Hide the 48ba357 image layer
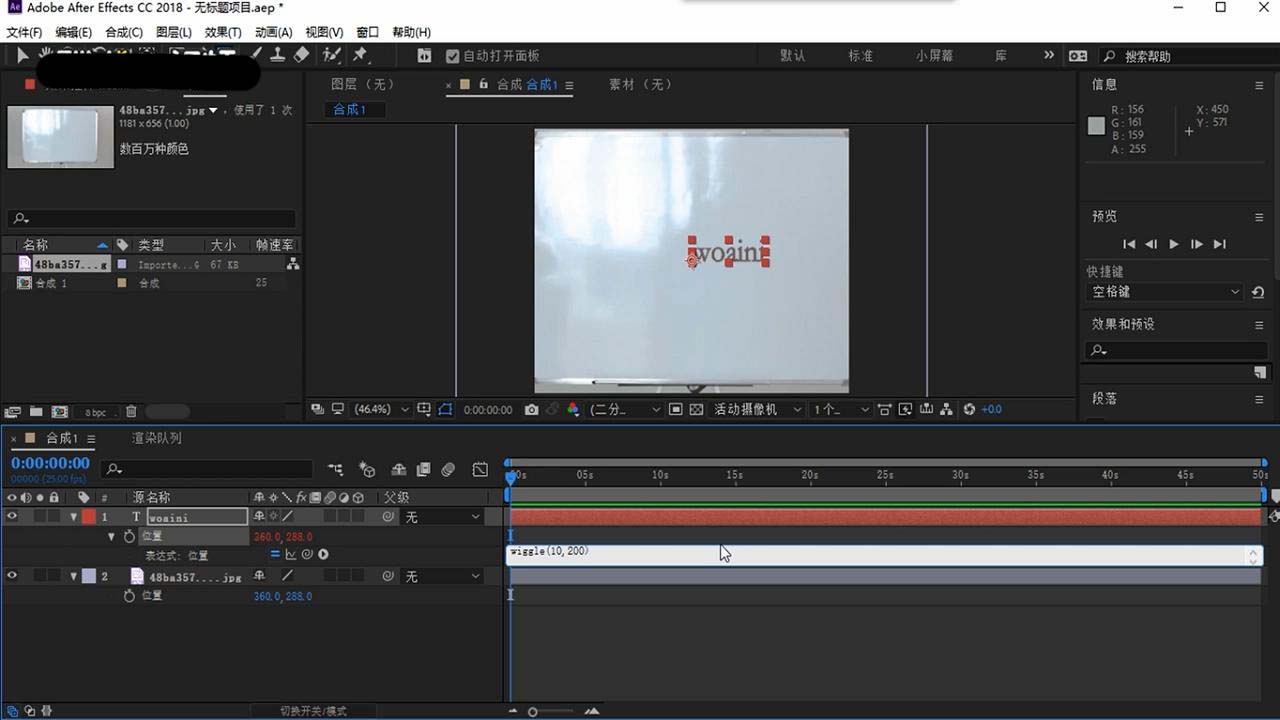 (x=12, y=574)
